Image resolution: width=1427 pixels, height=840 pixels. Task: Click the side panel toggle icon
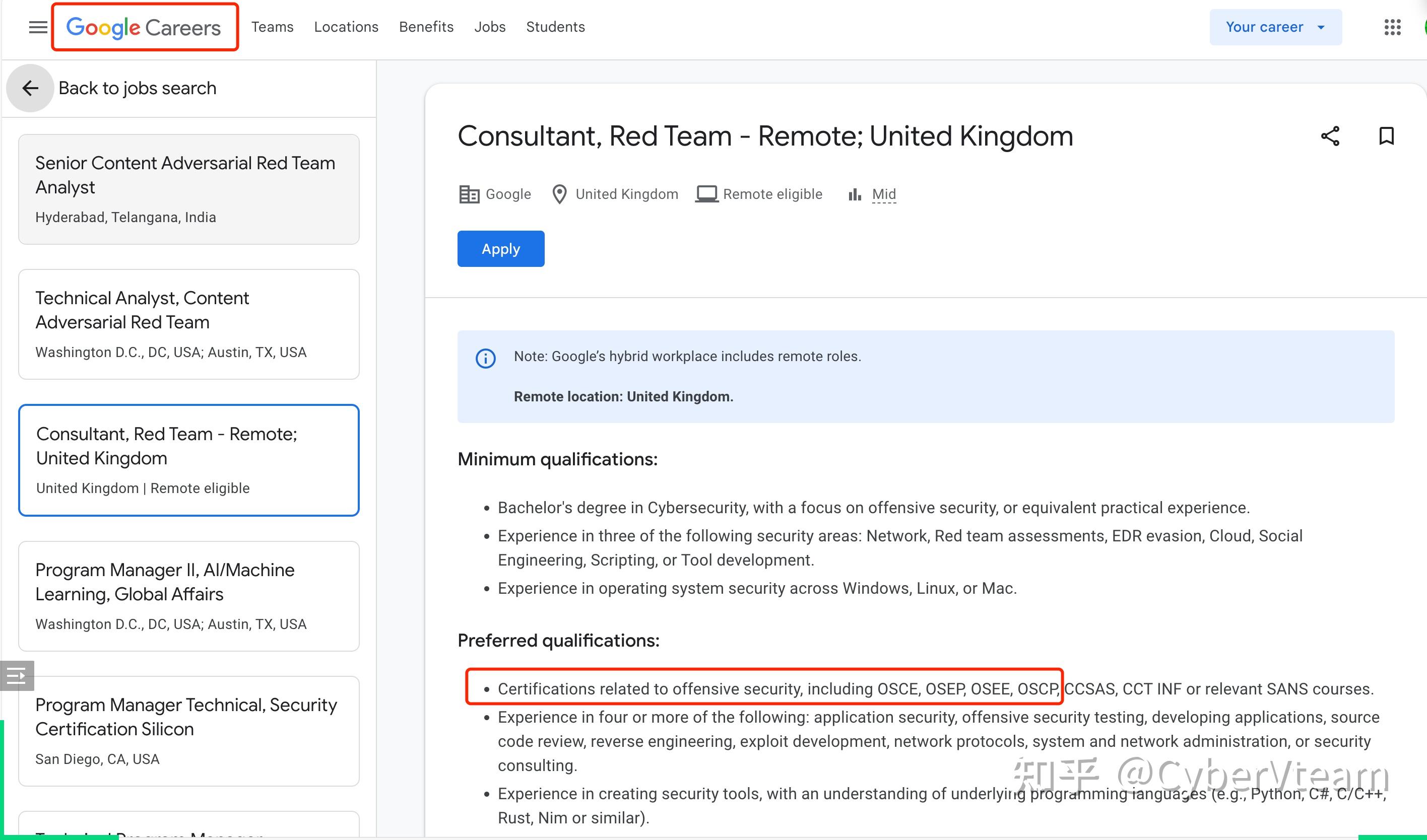pyautogui.click(x=17, y=675)
